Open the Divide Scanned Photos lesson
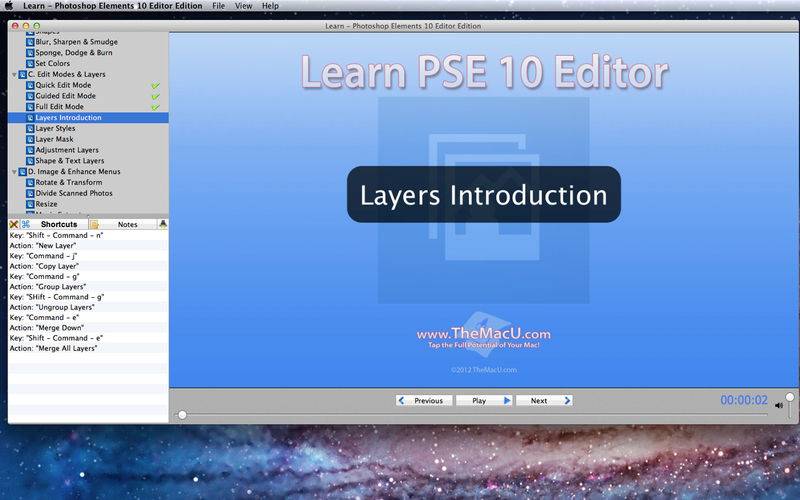Screen dimensions: 800x500 click(74, 193)
